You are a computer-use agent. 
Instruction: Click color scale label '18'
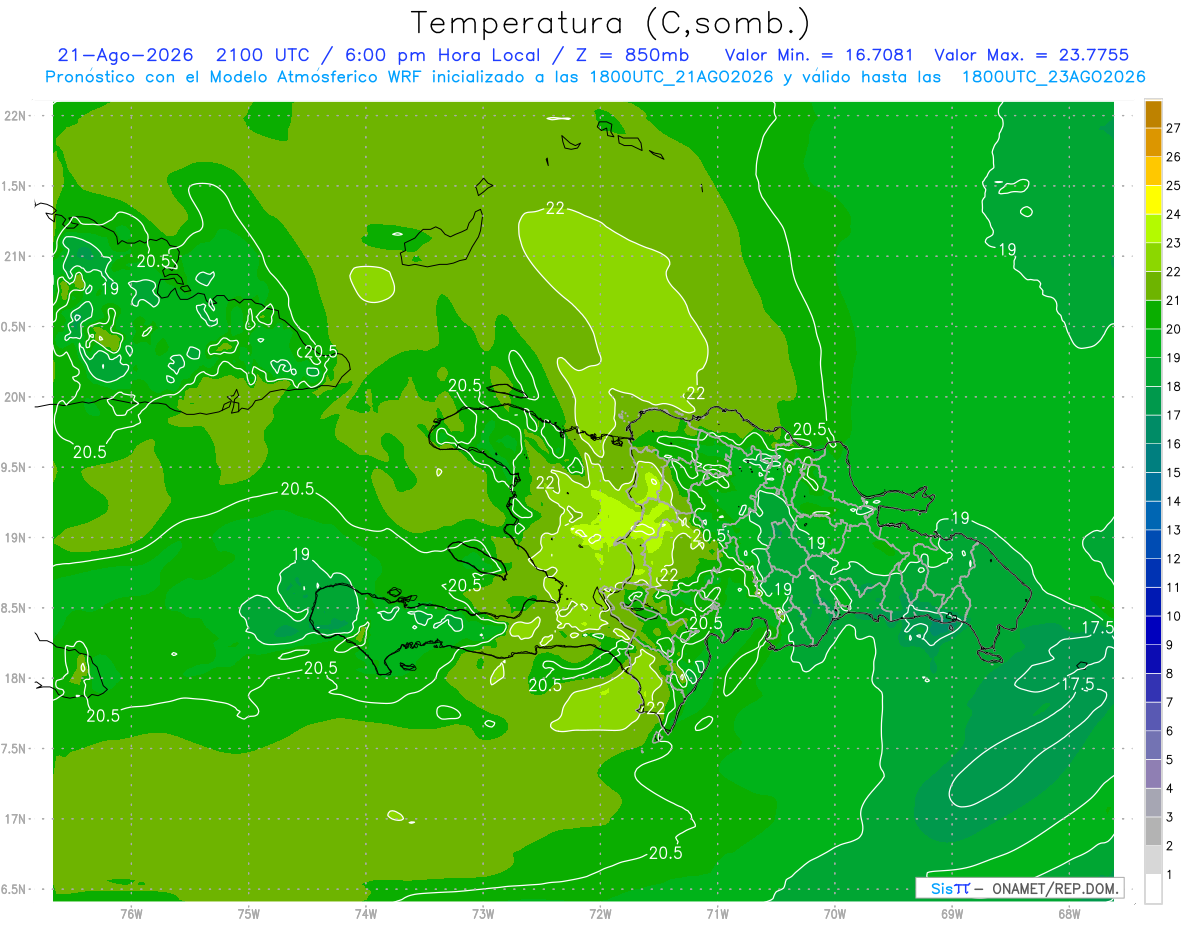(x=1173, y=387)
